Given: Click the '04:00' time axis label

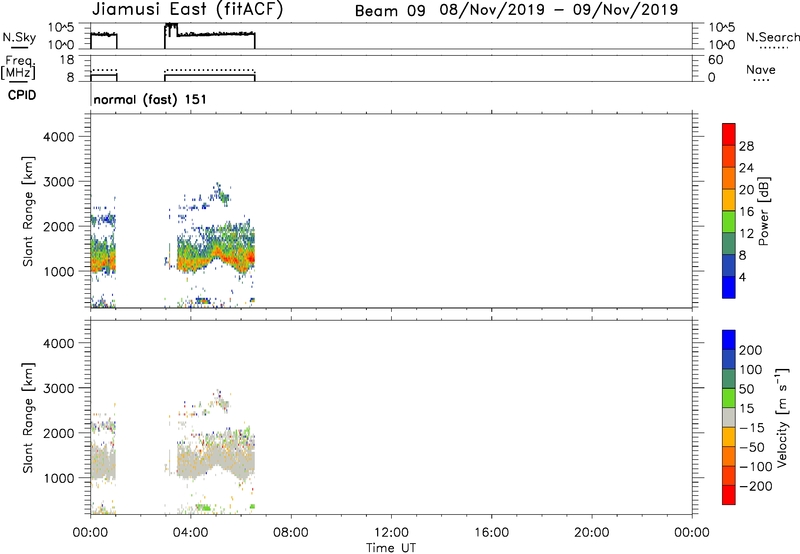Looking at the screenshot, I should click(190, 533).
